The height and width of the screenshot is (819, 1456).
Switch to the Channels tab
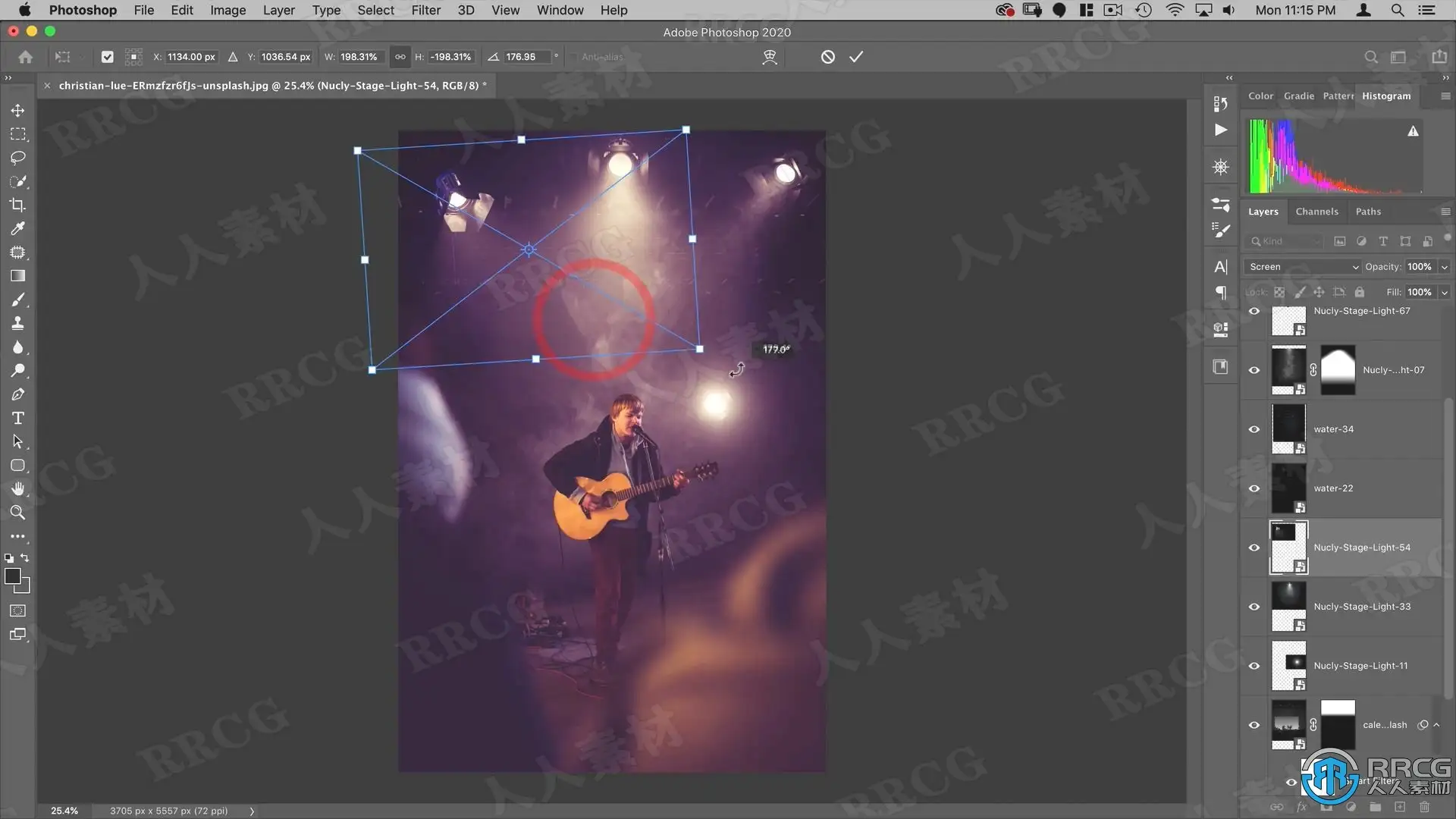click(x=1316, y=212)
